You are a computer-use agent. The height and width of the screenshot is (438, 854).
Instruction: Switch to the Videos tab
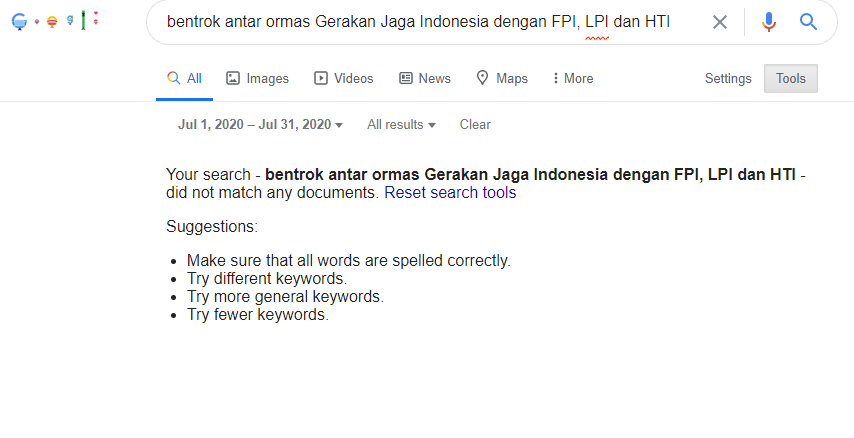[343, 78]
